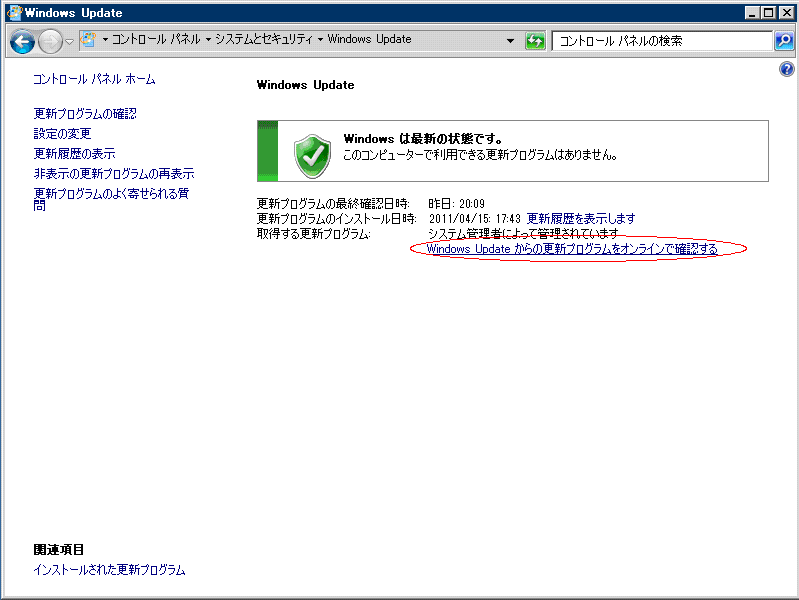Maximize the Windows Update window
Viewport: 799px width, 600px height.
pos(769,13)
